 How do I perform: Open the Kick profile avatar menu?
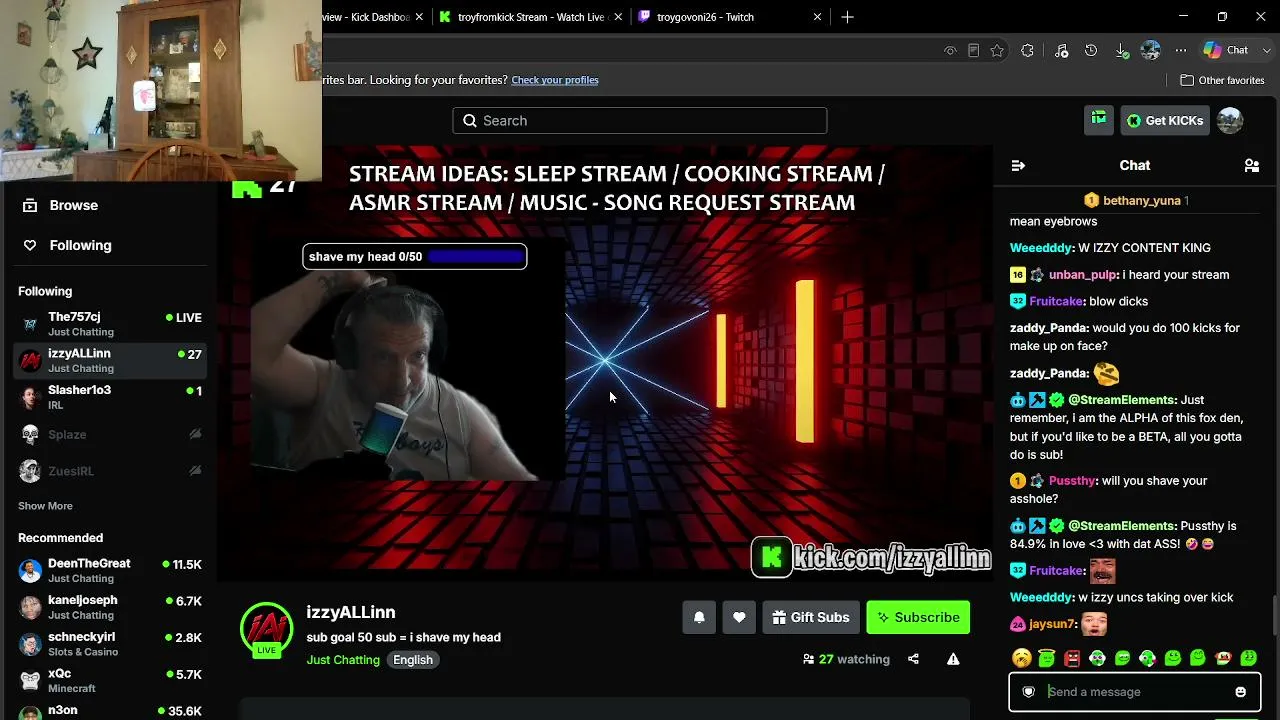tap(1230, 120)
